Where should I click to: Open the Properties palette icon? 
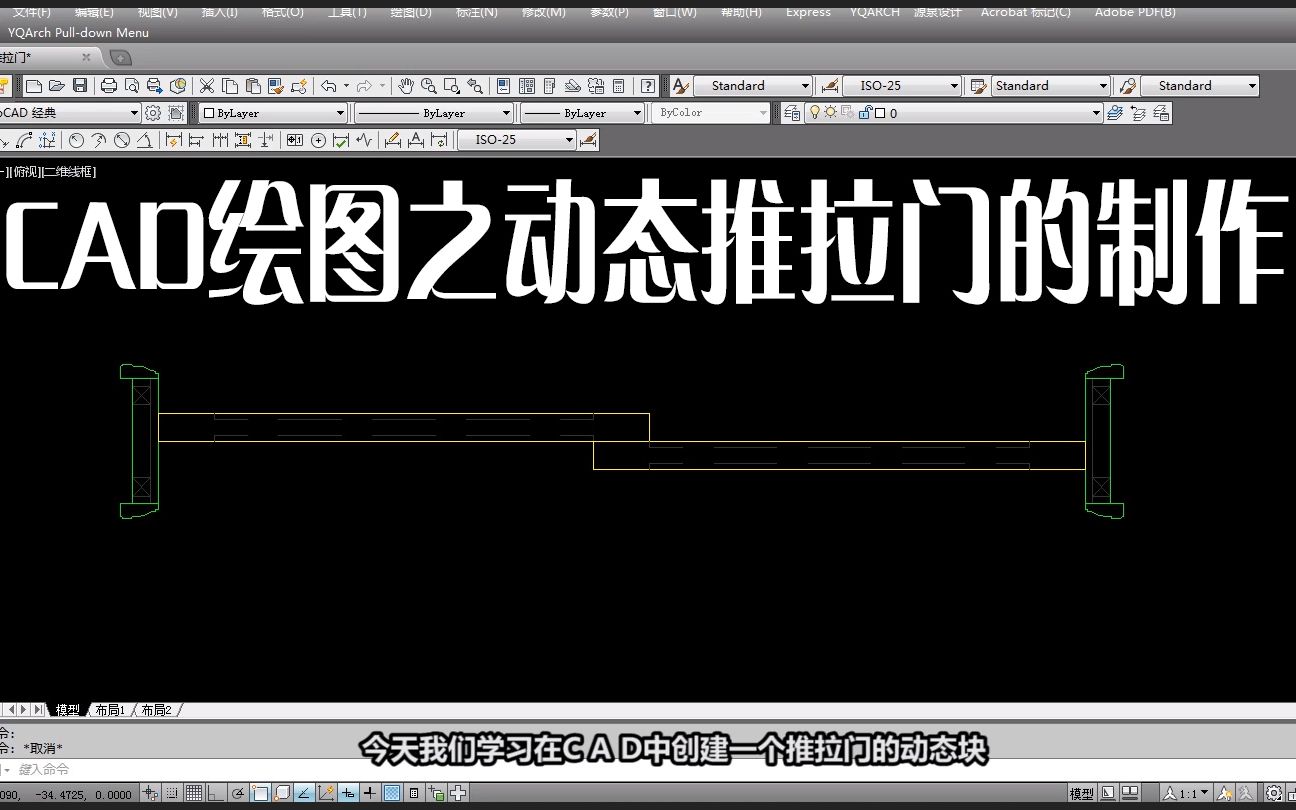(x=503, y=86)
